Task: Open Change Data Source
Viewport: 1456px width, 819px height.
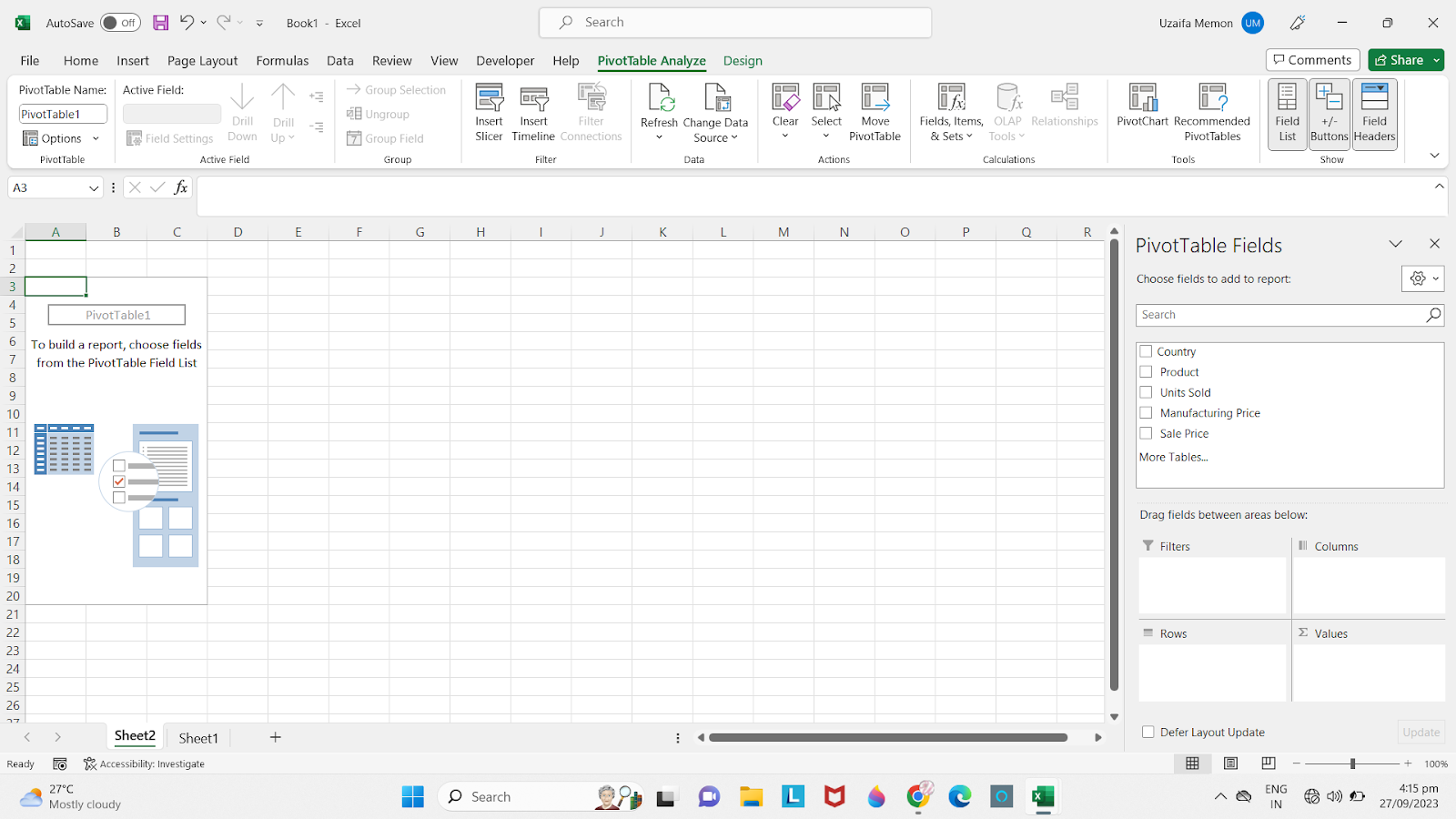Action: tap(715, 114)
